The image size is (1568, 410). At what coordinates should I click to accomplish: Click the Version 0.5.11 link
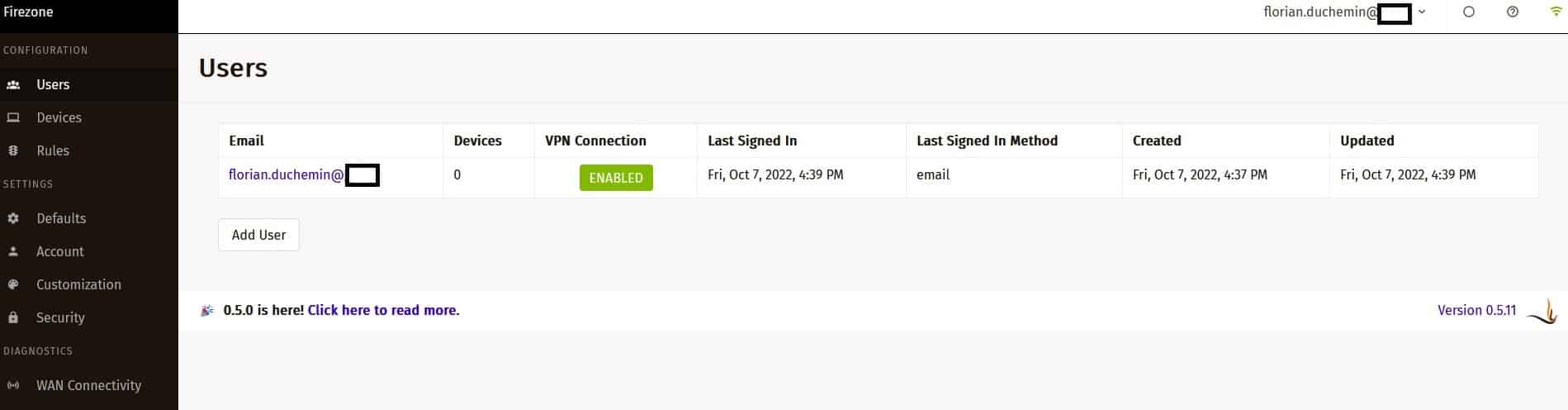click(x=1476, y=311)
